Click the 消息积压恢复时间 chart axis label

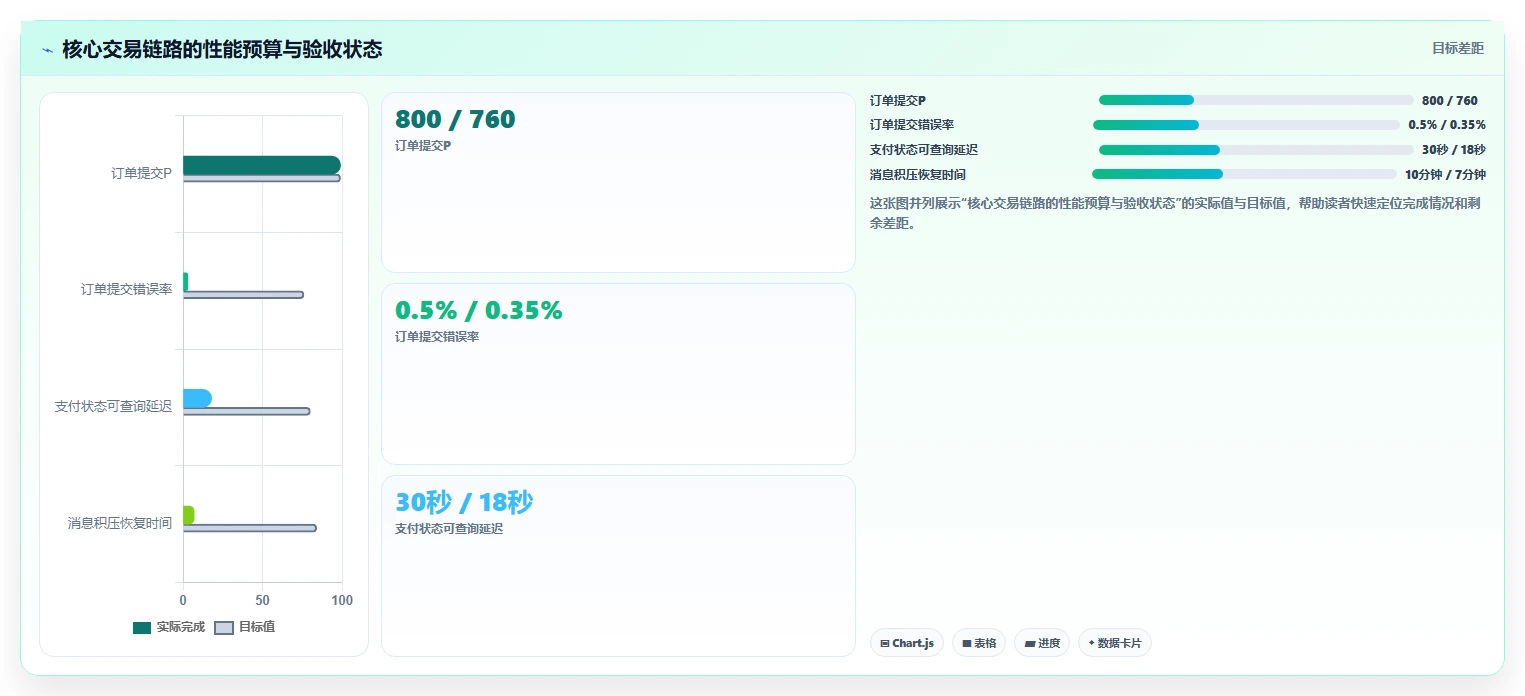point(120,522)
